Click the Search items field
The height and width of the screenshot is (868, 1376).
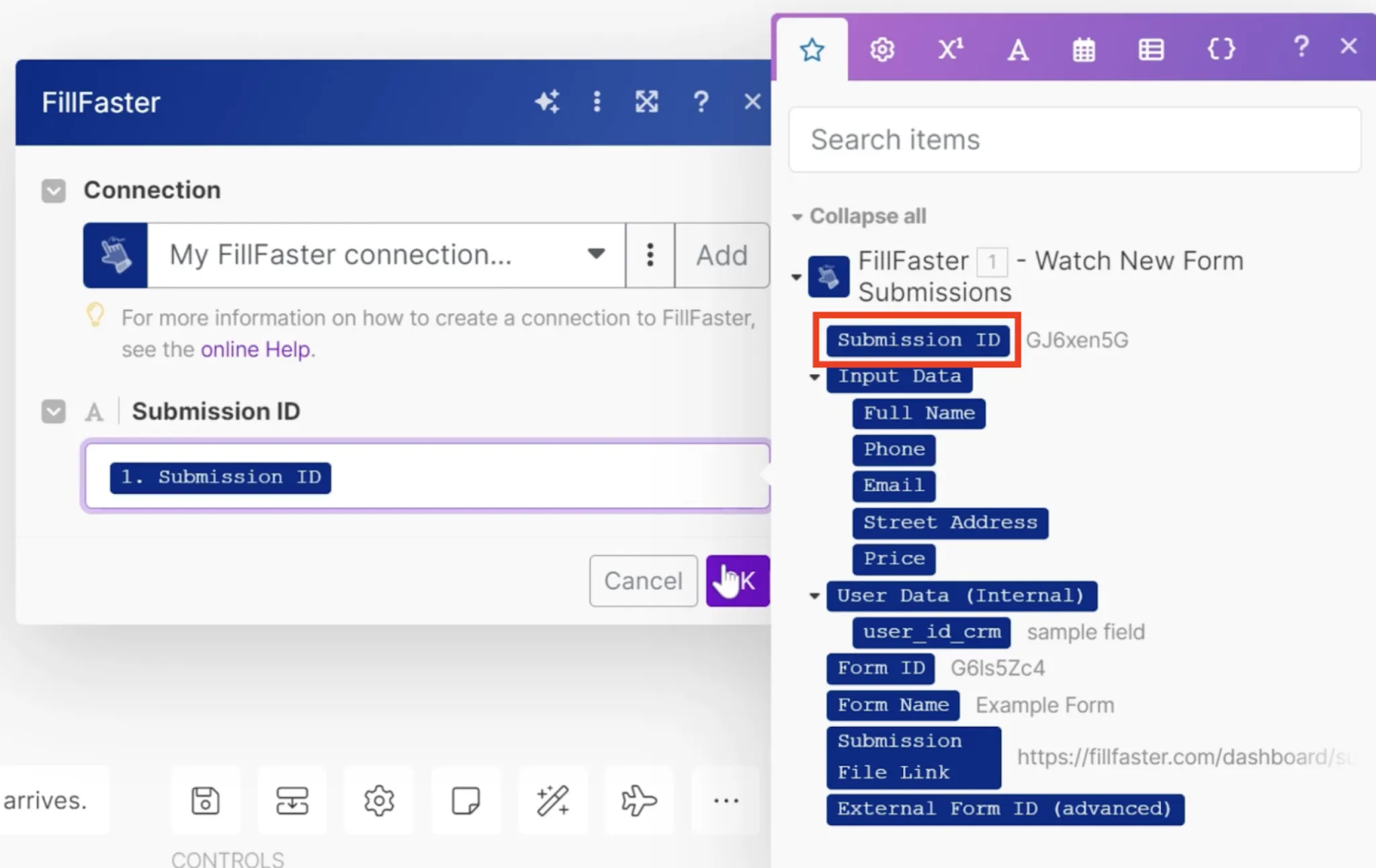(x=1074, y=140)
